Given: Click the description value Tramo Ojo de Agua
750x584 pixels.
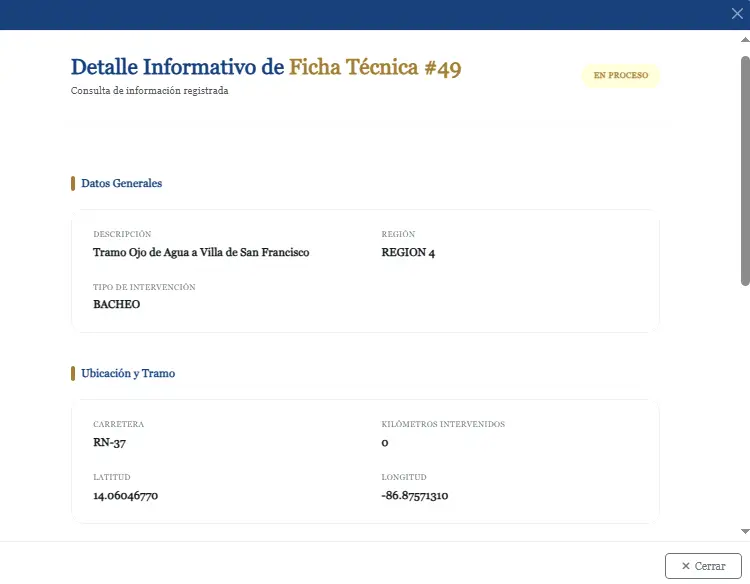Looking at the screenshot, I should point(201,253).
